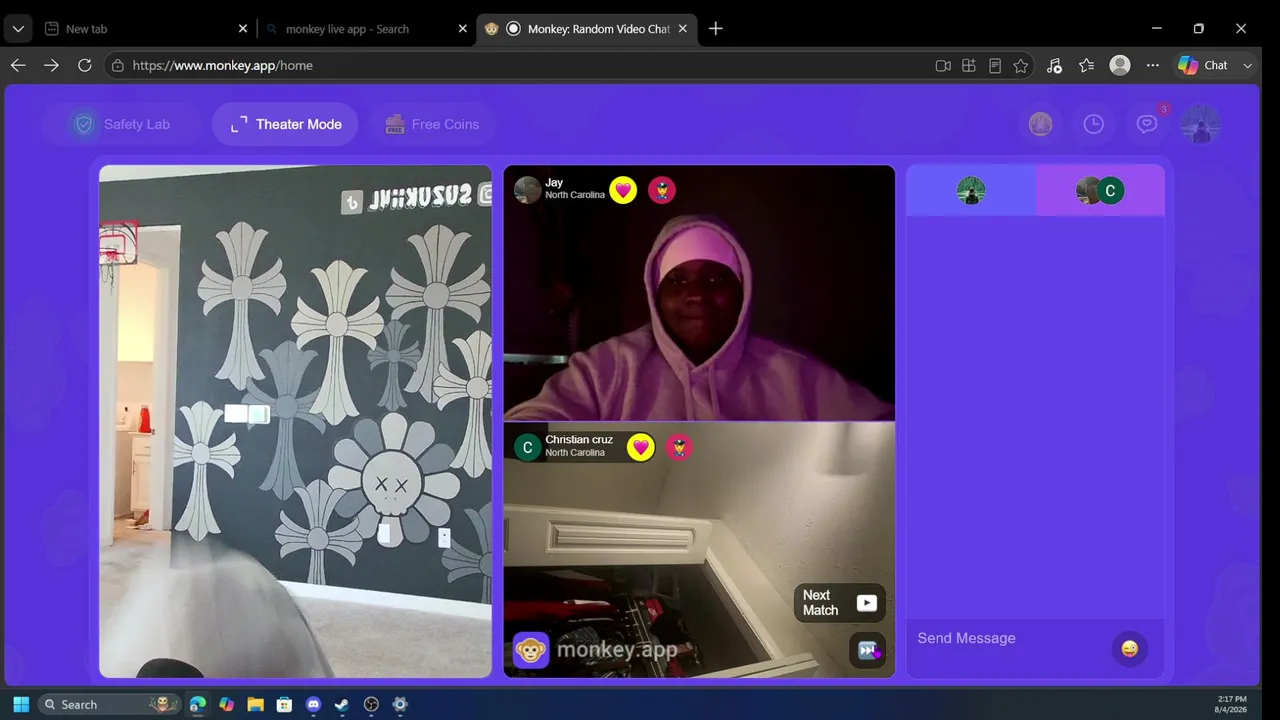Open Settings gear from taskbar
The image size is (1280, 720).
[x=400, y=704]
